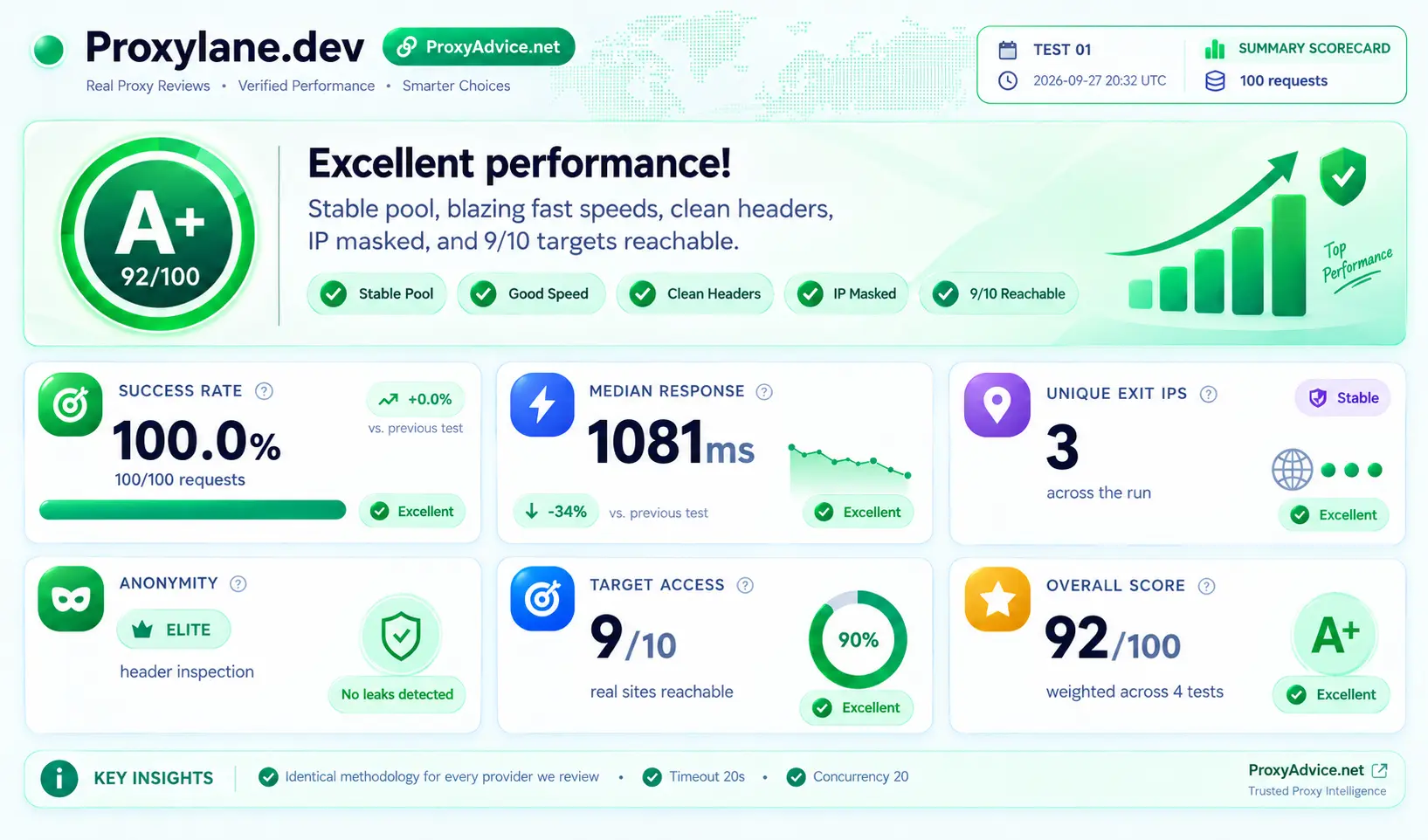The image size is (1428, 840).
Task: Open help tooltip for Unique Exit IPs
Action: tap(1209, 394)
